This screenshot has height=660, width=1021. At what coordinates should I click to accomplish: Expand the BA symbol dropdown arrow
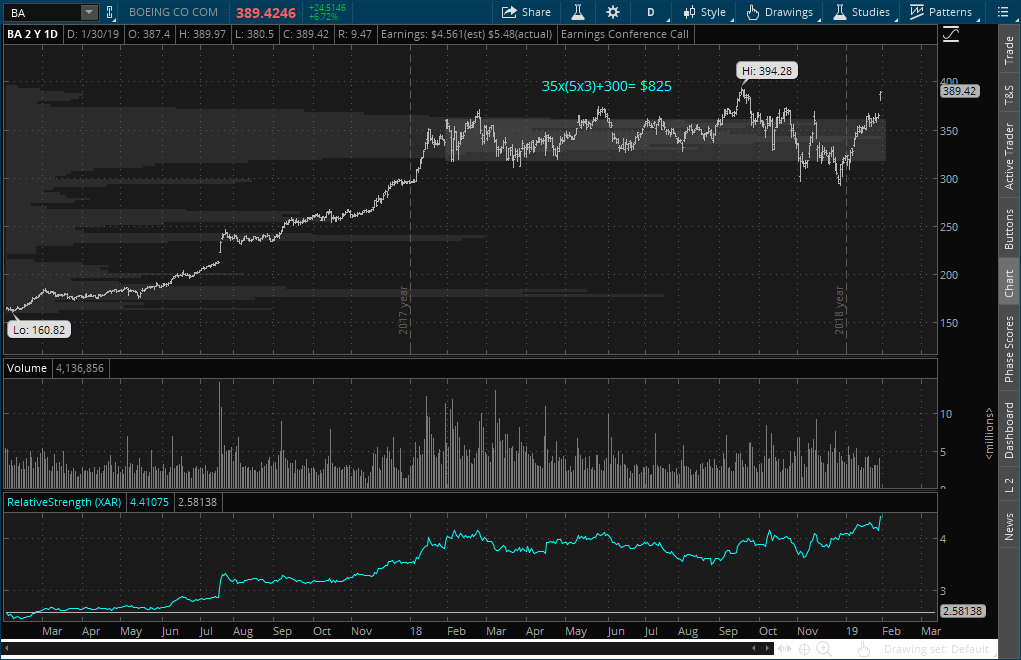coord(89,12)
